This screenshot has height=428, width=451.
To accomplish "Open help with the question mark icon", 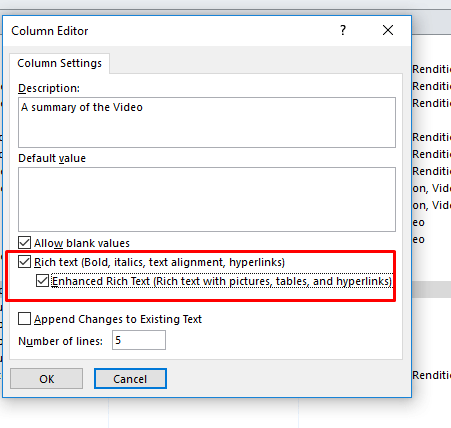I will [343, 30].
